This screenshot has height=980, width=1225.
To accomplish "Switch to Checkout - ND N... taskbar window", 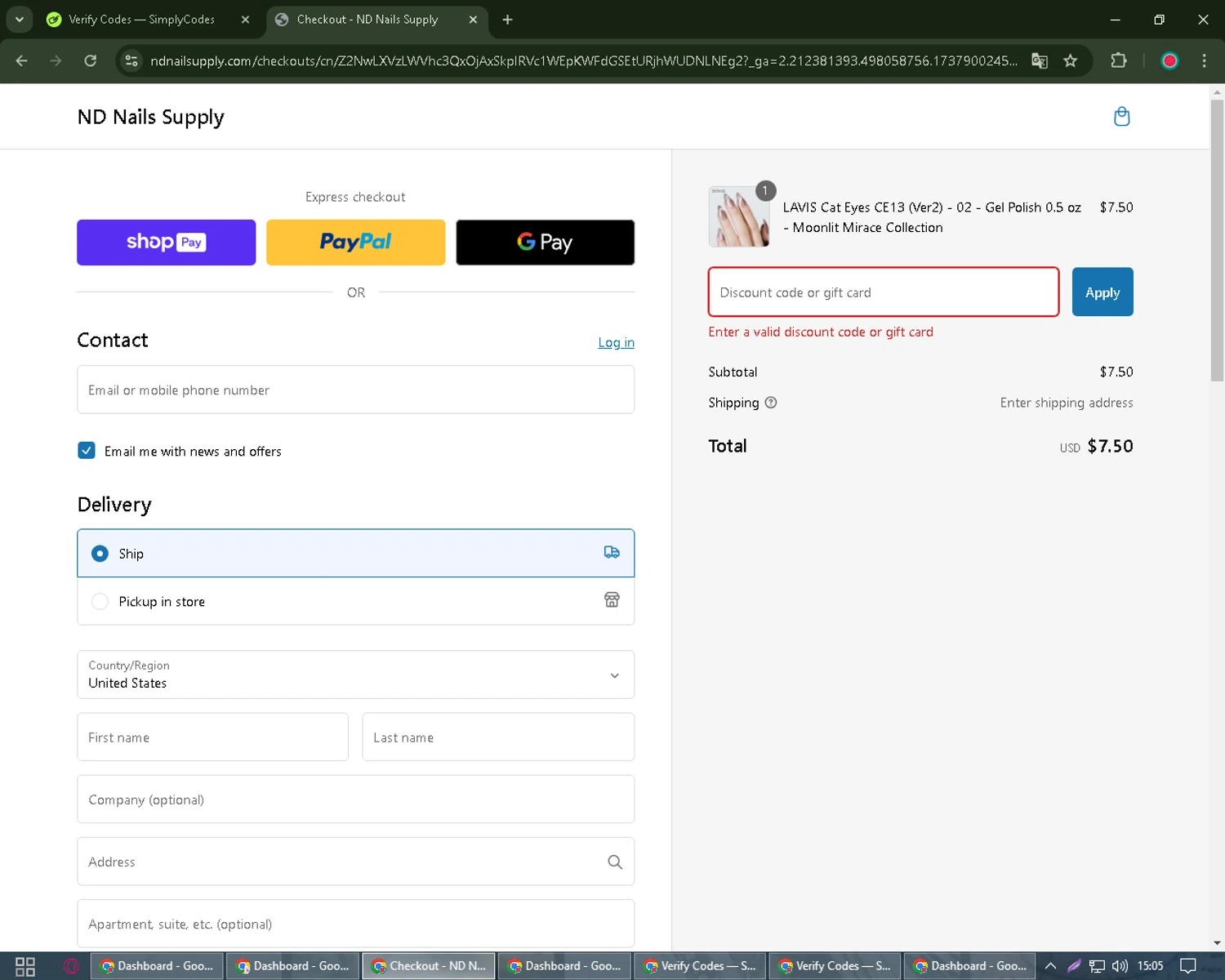I will coord(428,966).
